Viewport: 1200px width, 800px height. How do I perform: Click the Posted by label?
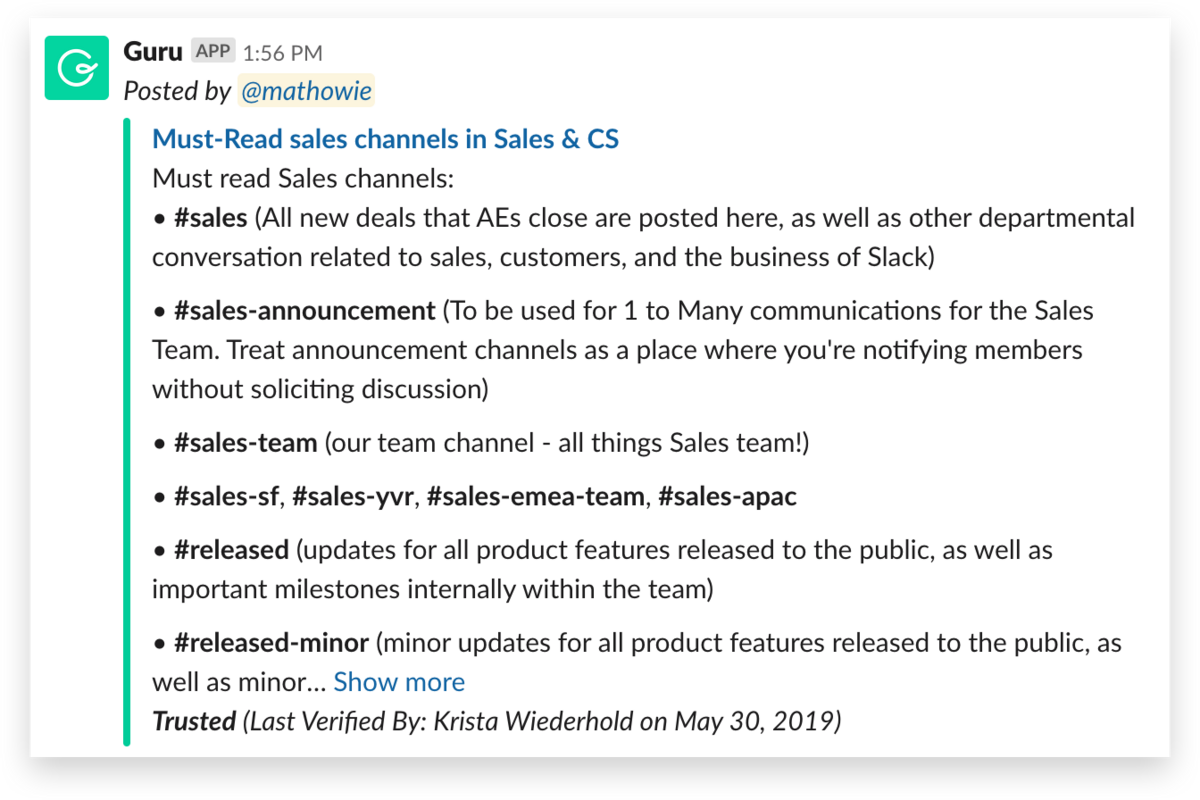coord(177,91)
